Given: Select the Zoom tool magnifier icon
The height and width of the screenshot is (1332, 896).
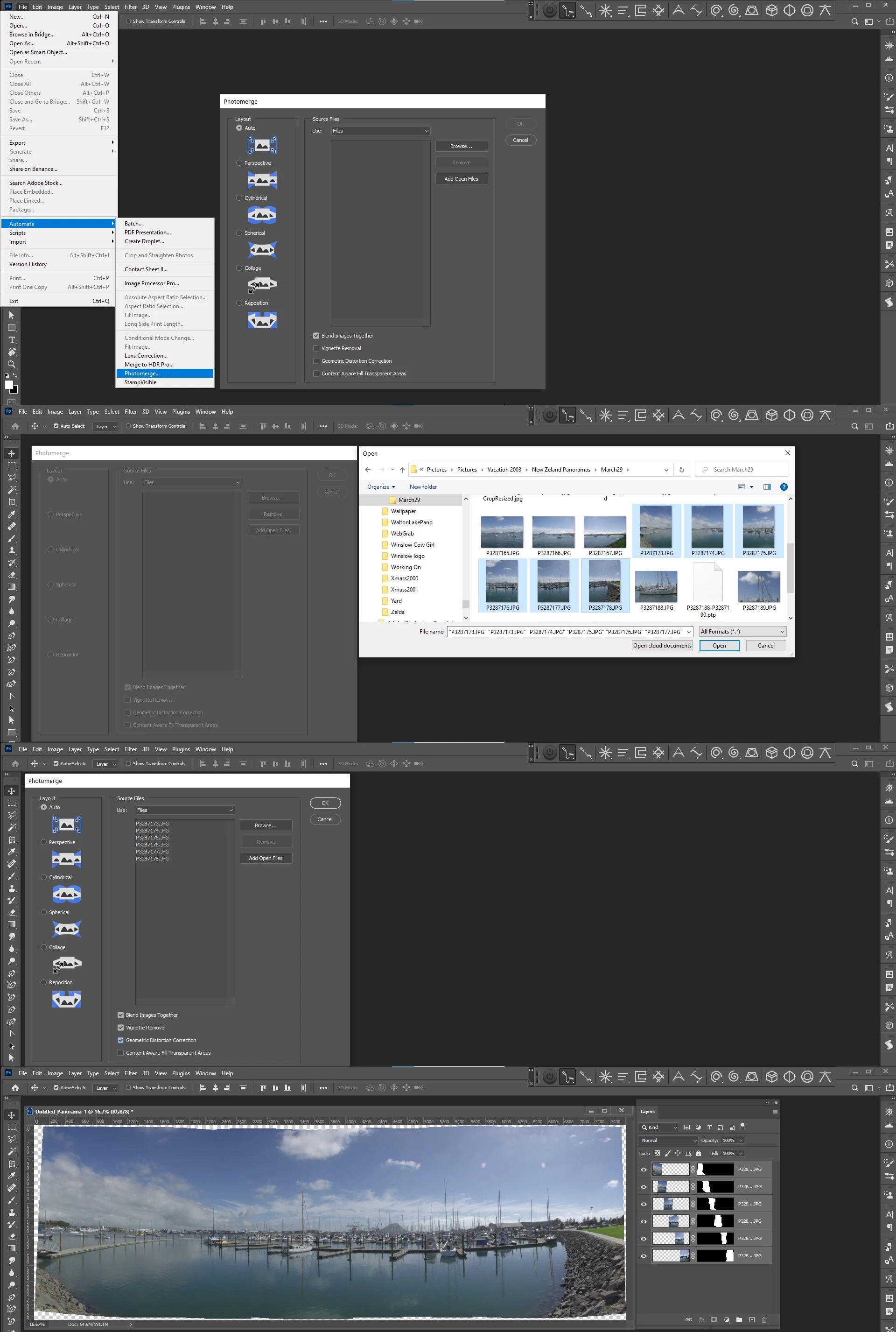Looking at the screenshot, I should 11,364.
